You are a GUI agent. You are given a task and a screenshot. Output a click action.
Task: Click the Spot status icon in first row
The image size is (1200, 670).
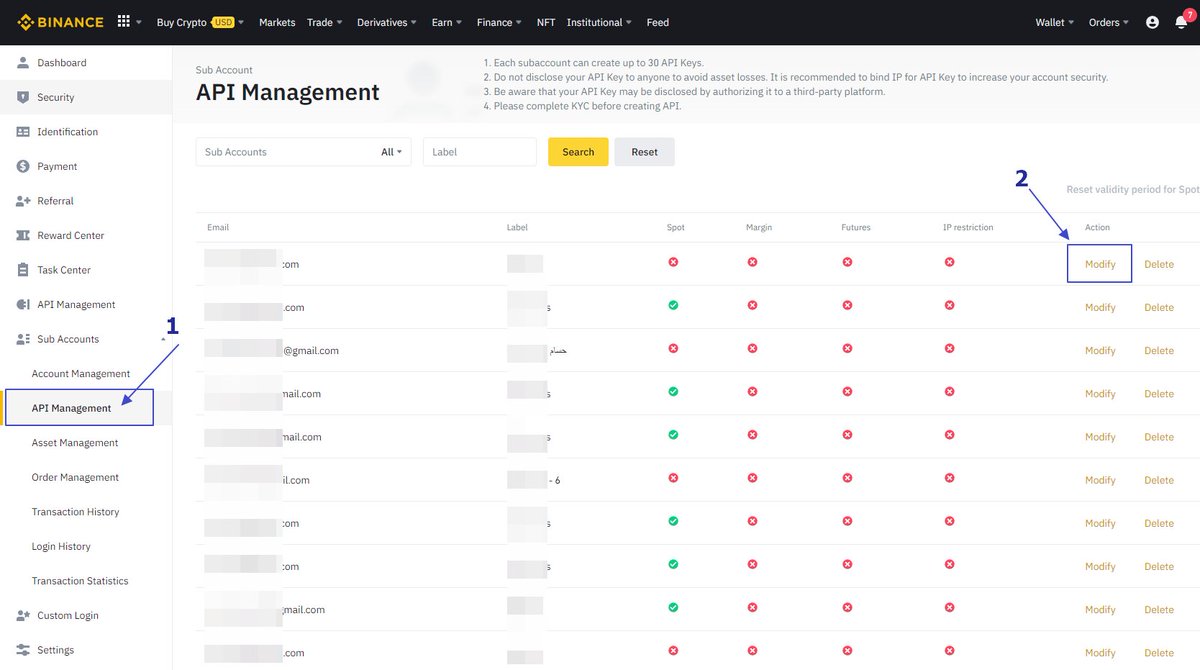[673, 262]
